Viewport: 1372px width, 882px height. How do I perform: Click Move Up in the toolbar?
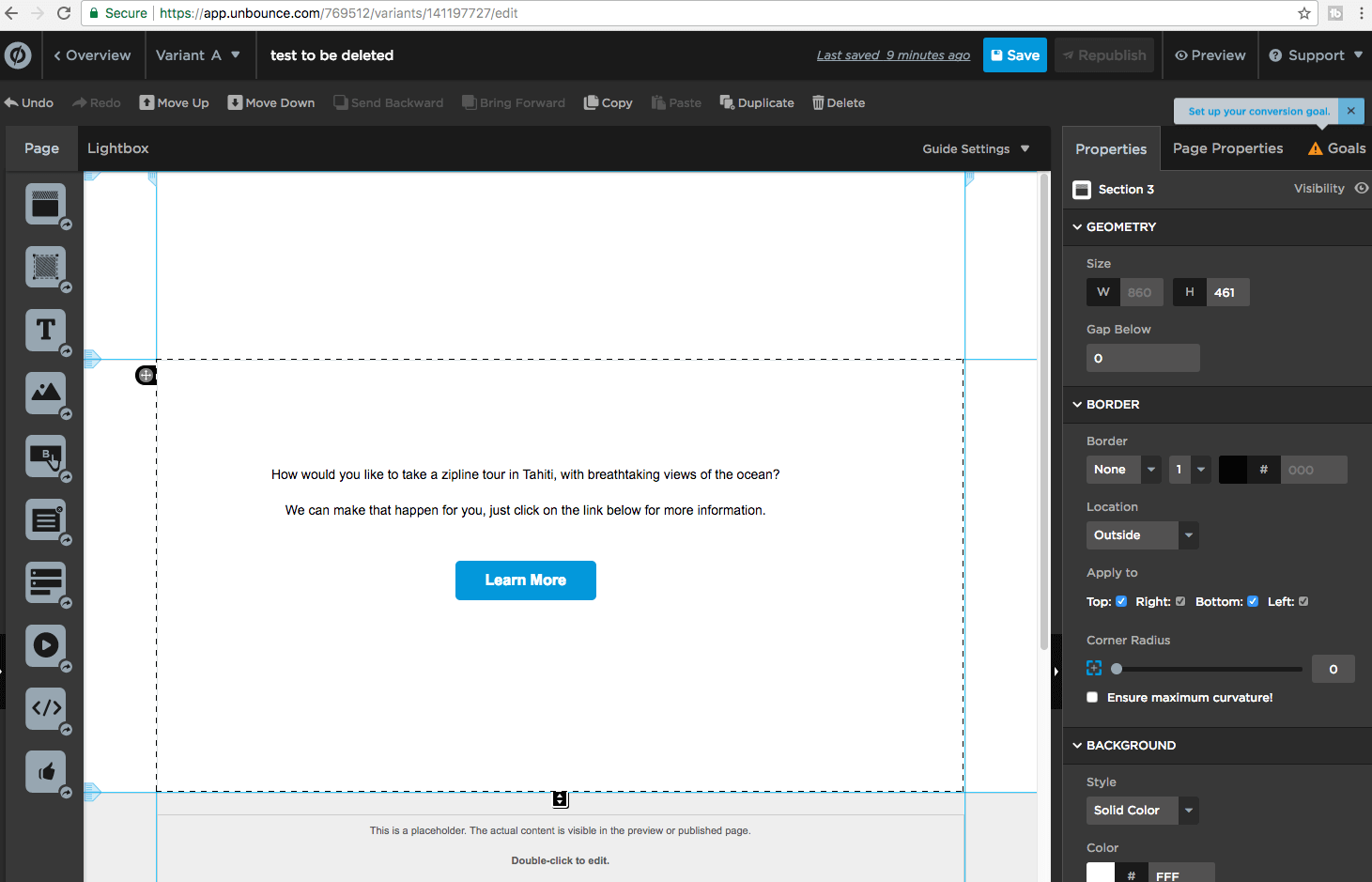tap(175, 102)
